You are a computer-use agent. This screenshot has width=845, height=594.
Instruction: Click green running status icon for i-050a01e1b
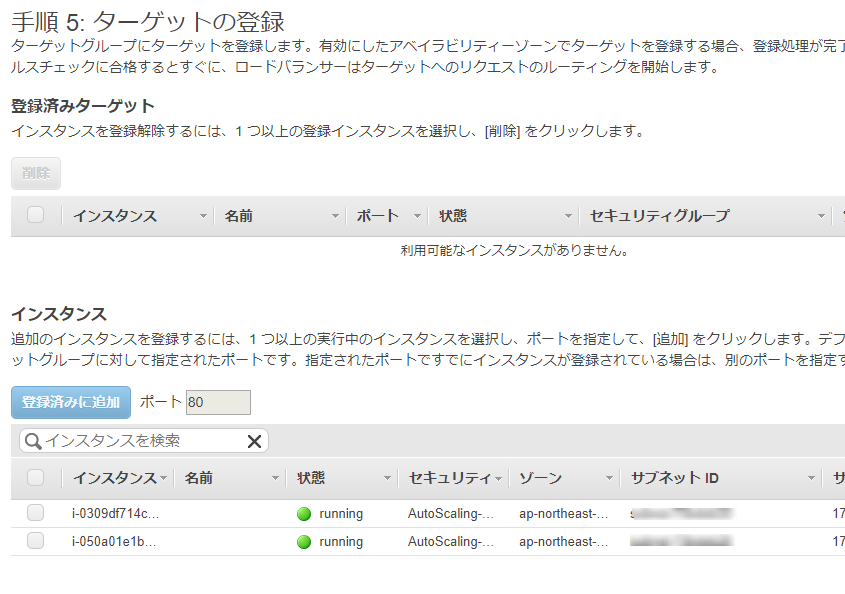[304, 542]
